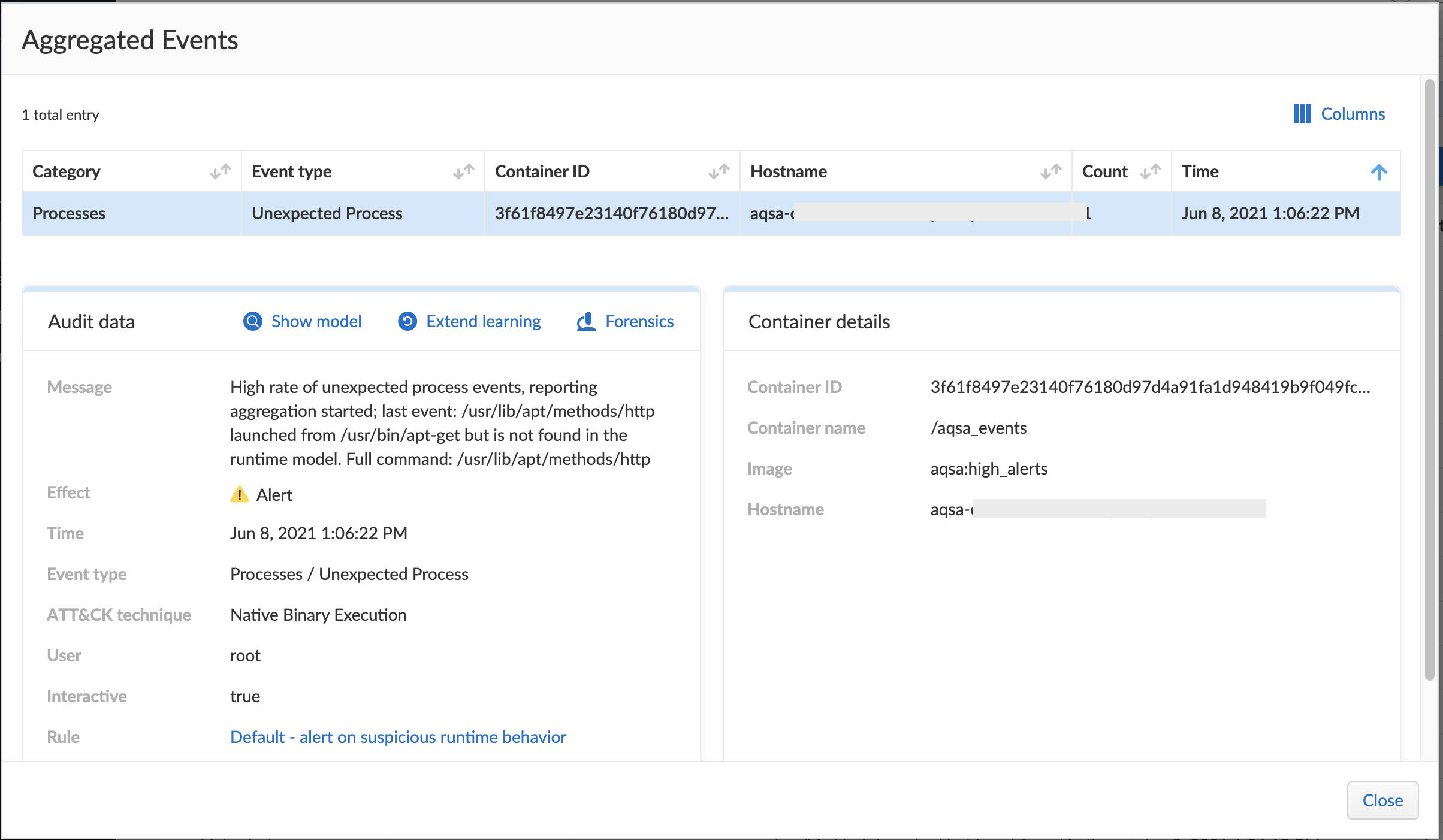Screen dimensions: 1443x840
Task: Click the full Container ID value in details
Action: [x=1150, y=387]
